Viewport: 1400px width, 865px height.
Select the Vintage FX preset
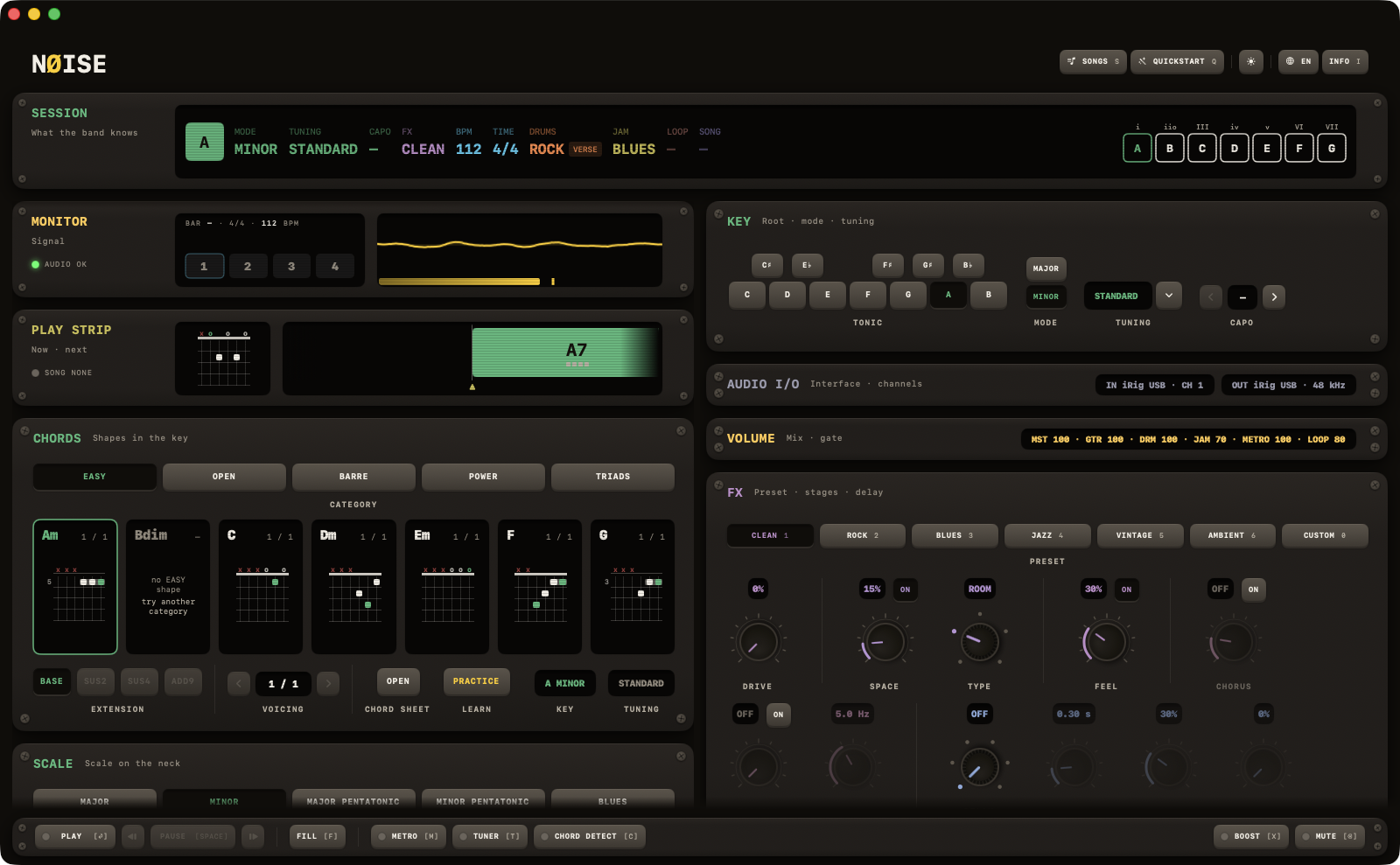point(1140,535)
